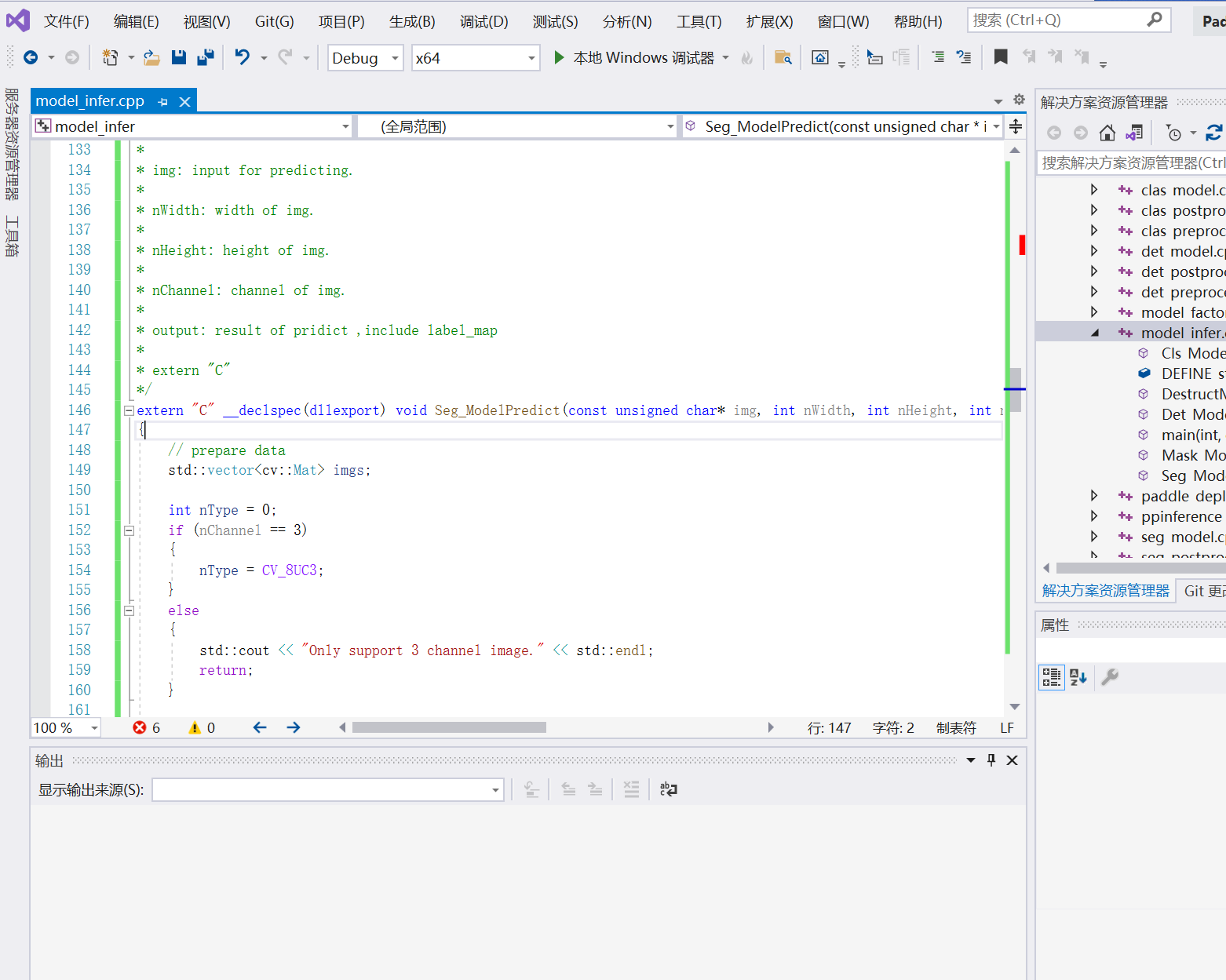Sync active document in Solution Explorer
Image resolution: width=1226 pixels, height=980 pixels.
(x=1133, y=133)
